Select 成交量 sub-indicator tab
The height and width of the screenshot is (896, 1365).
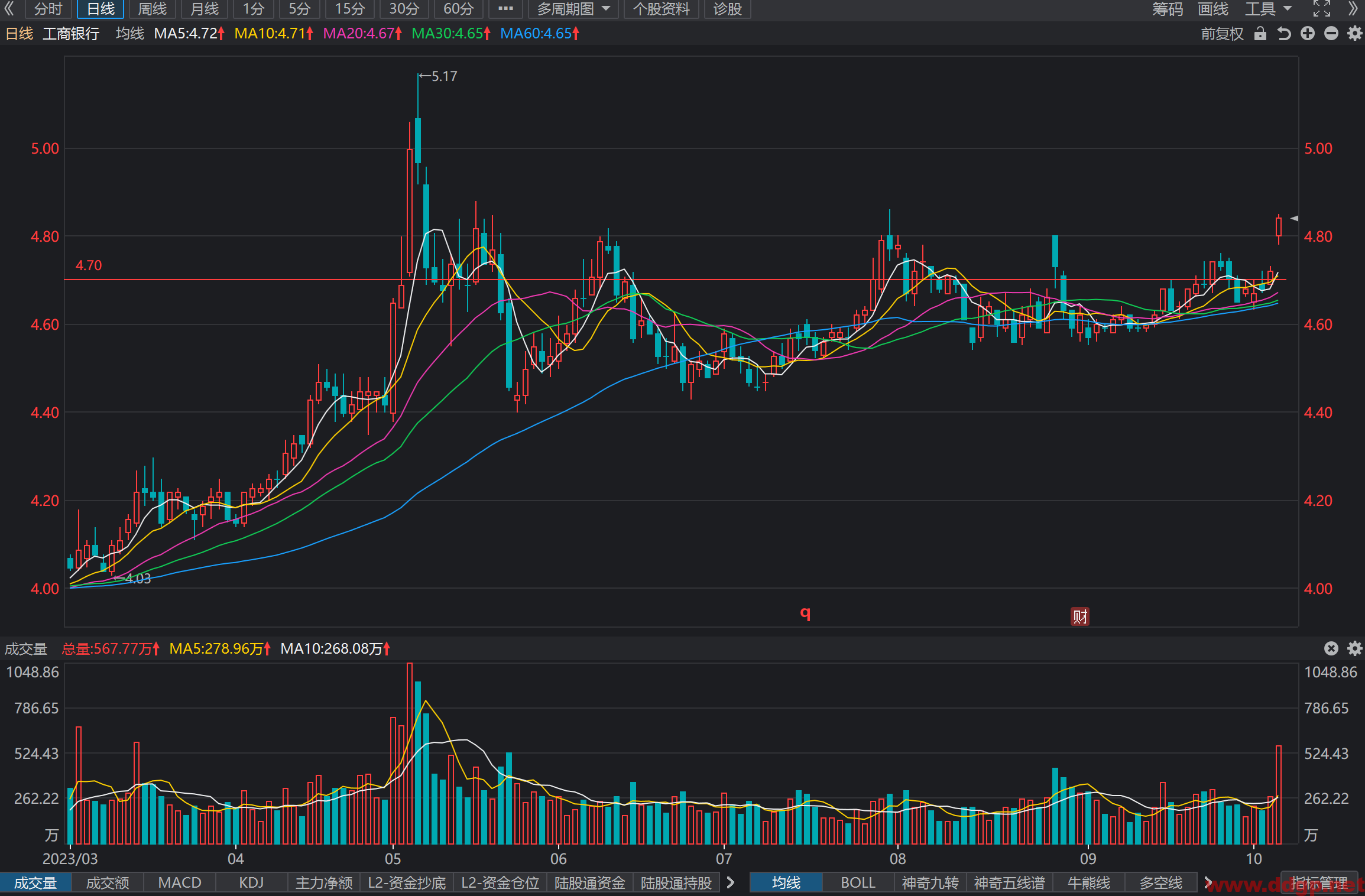pyautogui.click(x=35, y=882)
